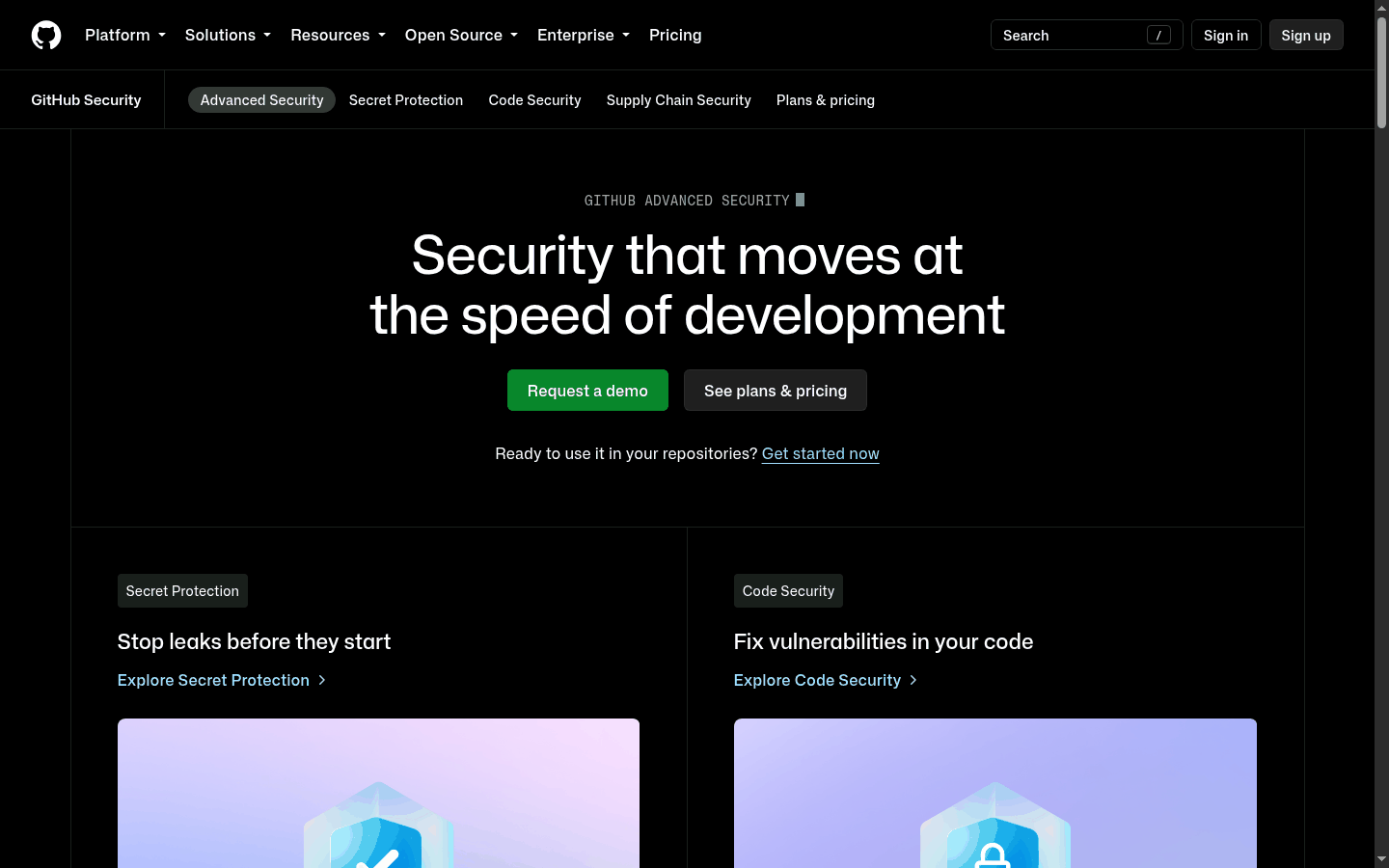Switch to the Secret Protection tab
The width and height of the screenshot is (1389, 868).
tap(406, 100)
